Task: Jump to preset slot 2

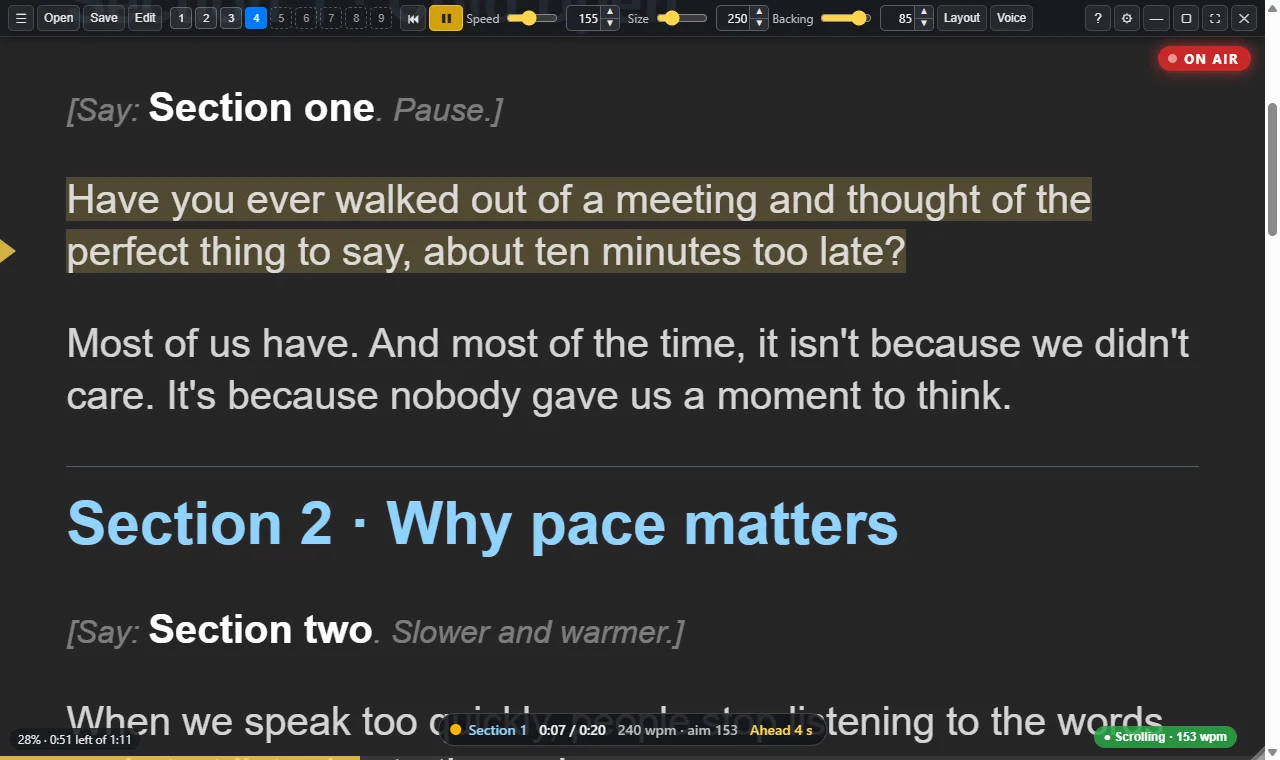Action: click(206, 18)
